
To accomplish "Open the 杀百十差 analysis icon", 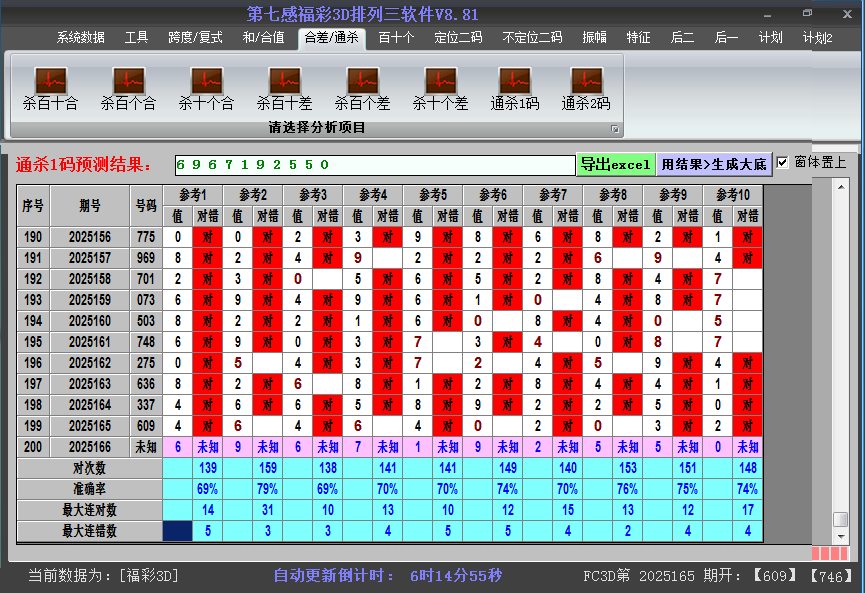I will [x=285, y=88].
